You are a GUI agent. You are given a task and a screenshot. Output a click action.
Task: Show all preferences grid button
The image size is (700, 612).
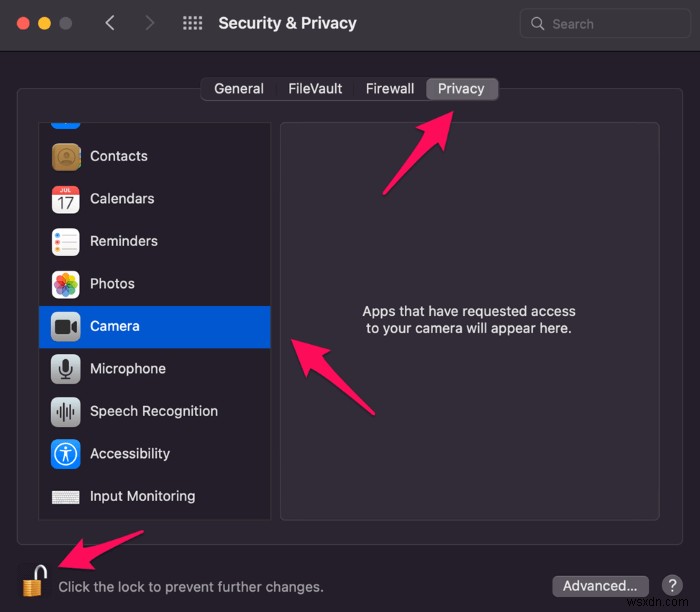pos(193,23)
